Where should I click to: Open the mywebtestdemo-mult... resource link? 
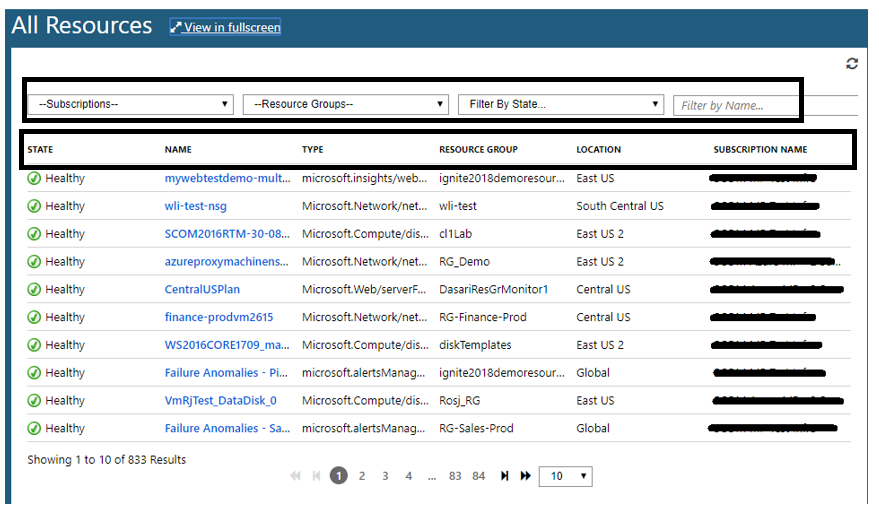228,178
